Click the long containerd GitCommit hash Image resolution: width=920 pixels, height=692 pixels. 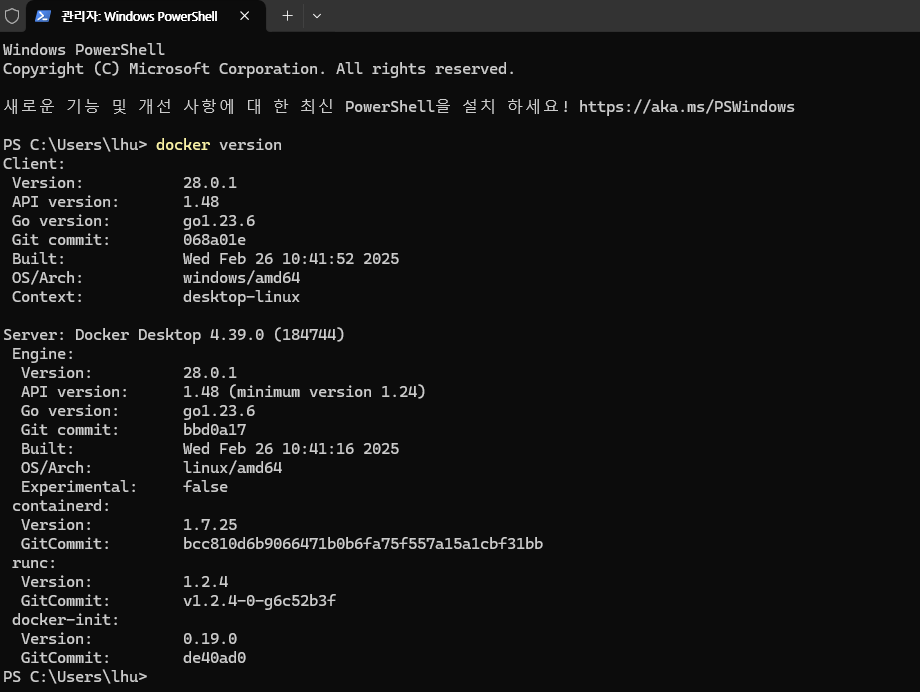coord(363,544)
